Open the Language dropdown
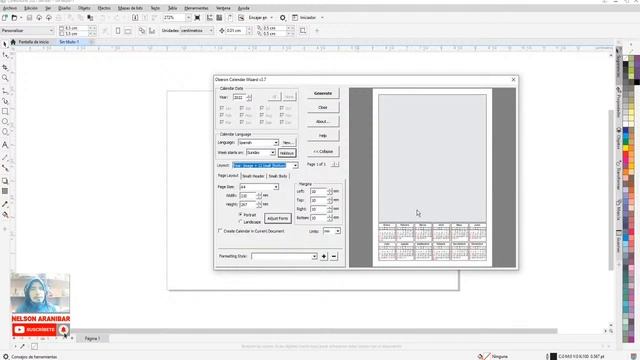 point(276,142)
